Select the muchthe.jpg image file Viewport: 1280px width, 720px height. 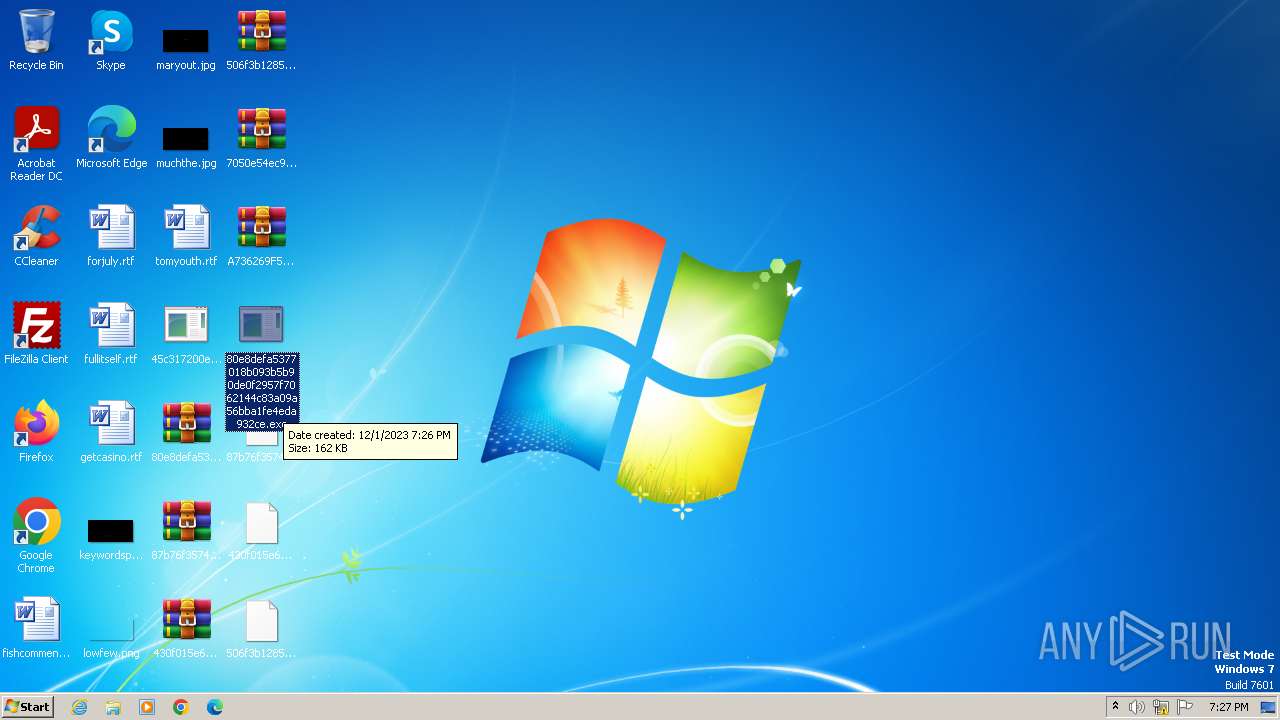[186, 146]
